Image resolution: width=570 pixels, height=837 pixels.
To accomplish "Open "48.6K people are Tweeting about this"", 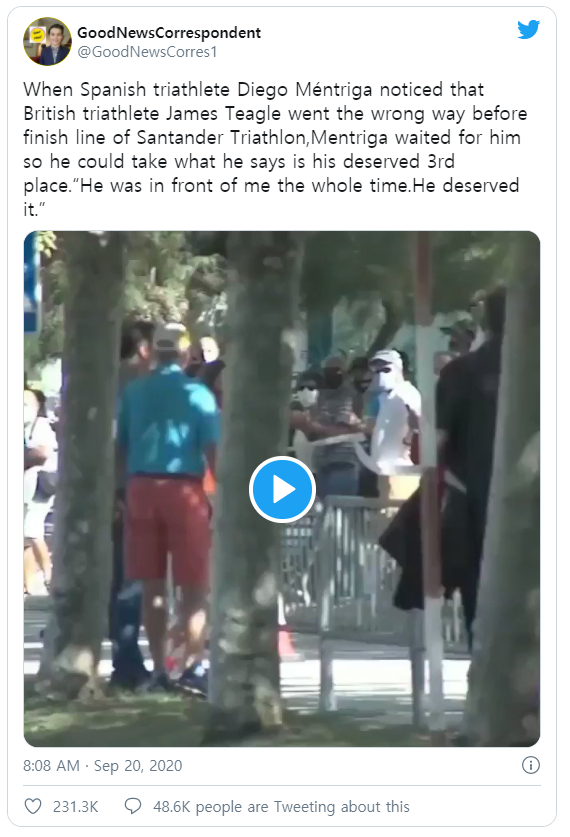I will [x=281, y=807].
